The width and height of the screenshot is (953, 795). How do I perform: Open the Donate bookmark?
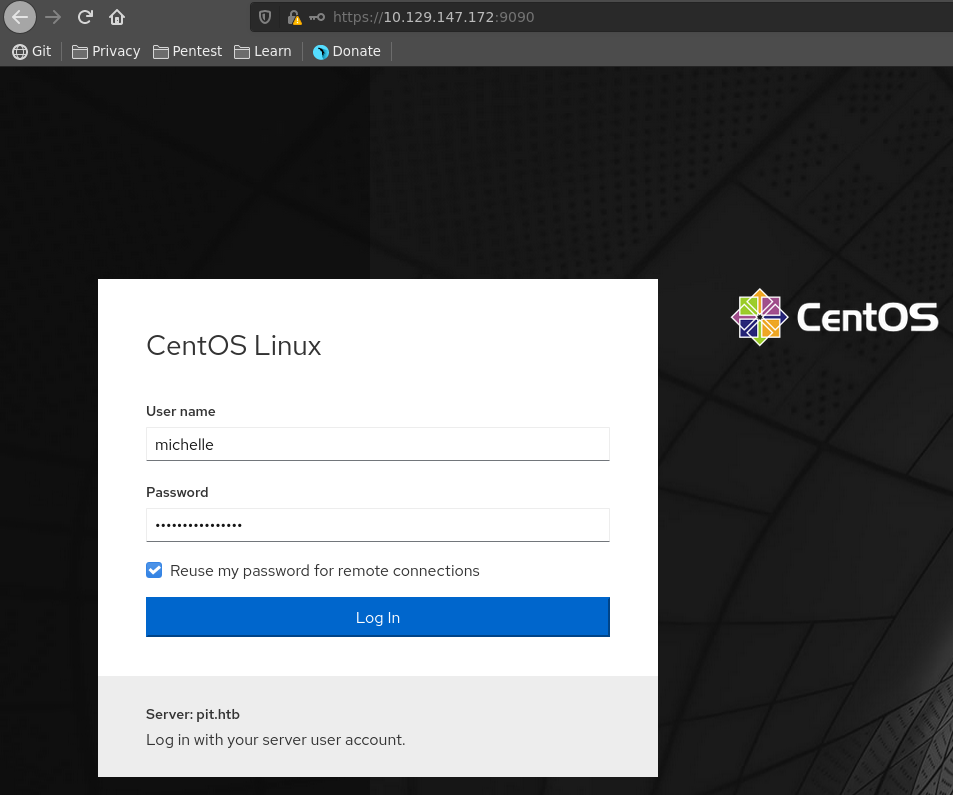click(347, 51)
